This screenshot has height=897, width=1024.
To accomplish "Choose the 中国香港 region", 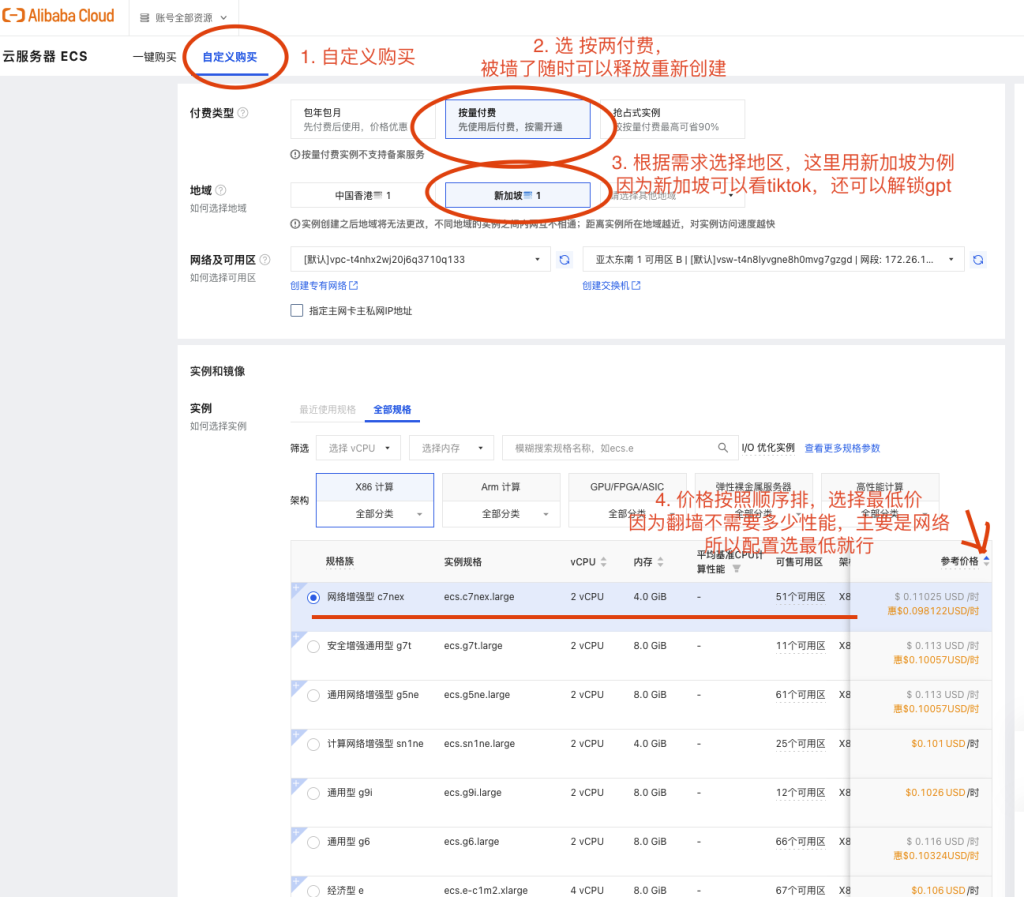I will (x=362, y=195).
